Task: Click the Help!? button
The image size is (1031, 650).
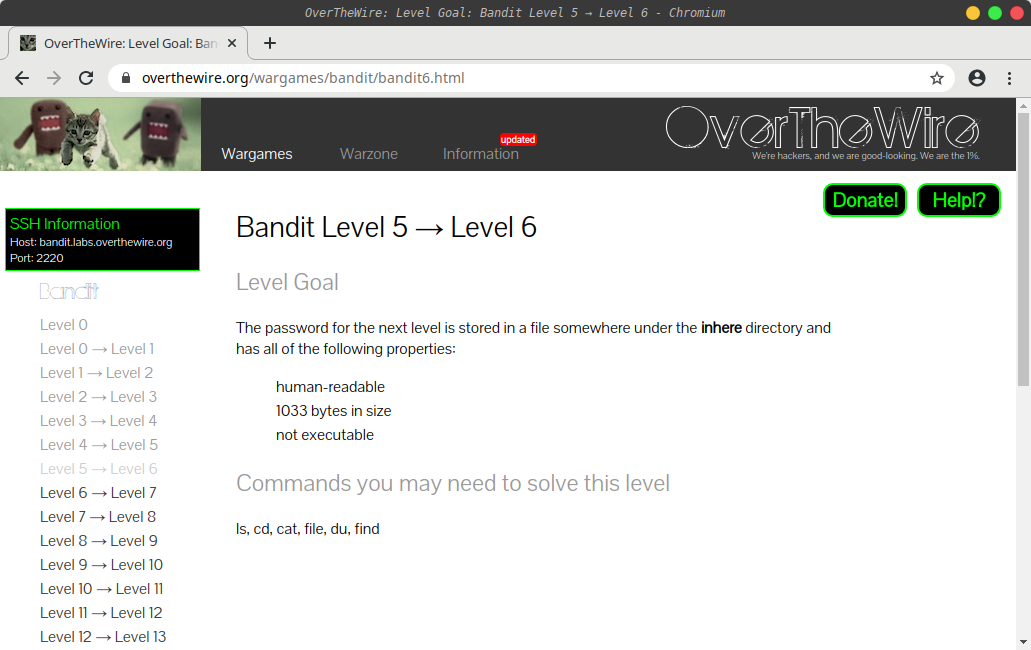Action: pyautogui.click(x=959, y=200)
